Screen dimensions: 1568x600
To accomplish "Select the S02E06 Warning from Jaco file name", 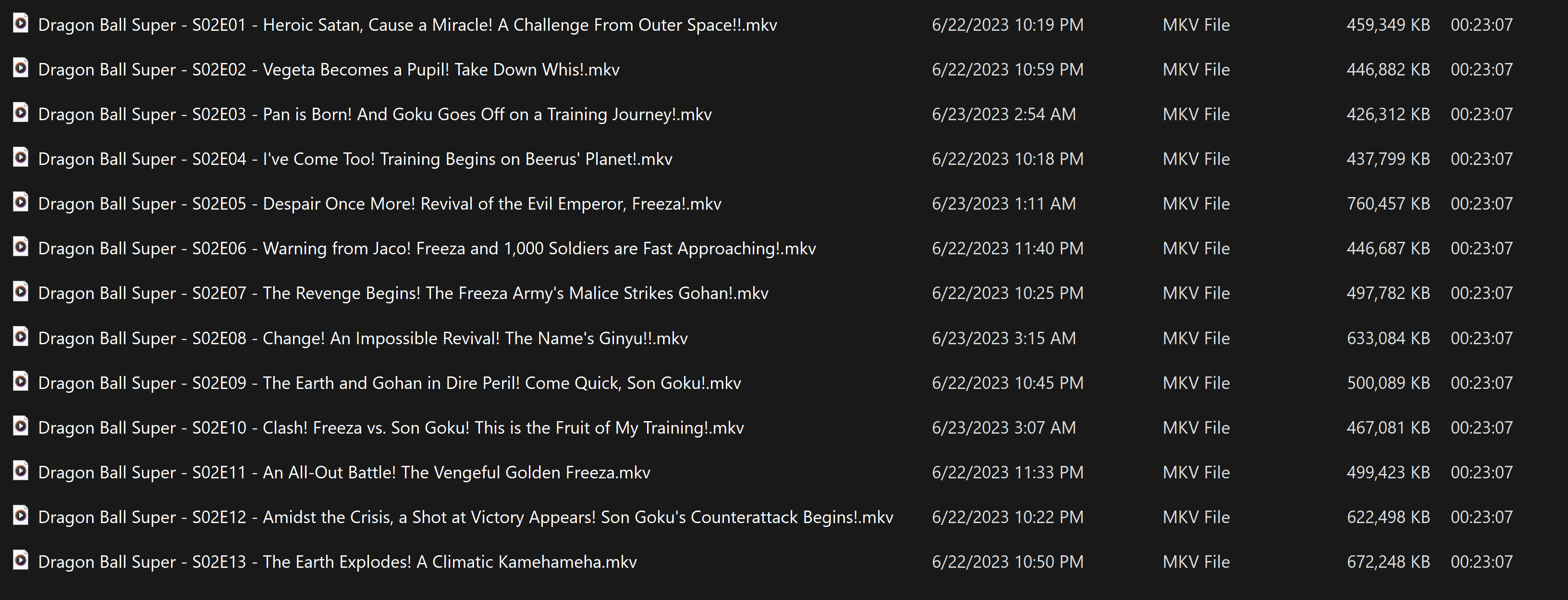I will [427, 249].
